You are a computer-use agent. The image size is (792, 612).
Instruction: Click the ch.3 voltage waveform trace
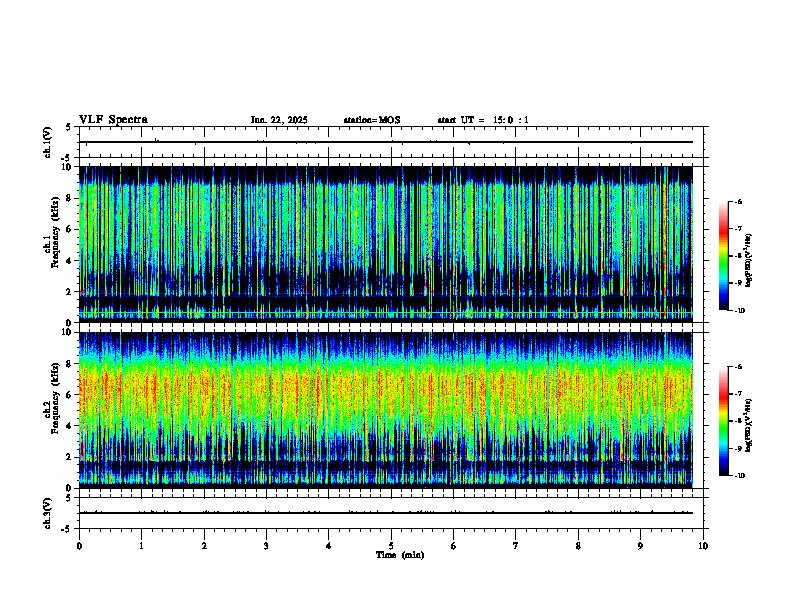386,513
